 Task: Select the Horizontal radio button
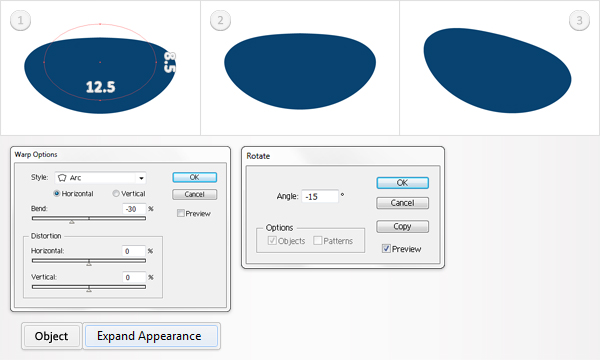coord(57,194)
